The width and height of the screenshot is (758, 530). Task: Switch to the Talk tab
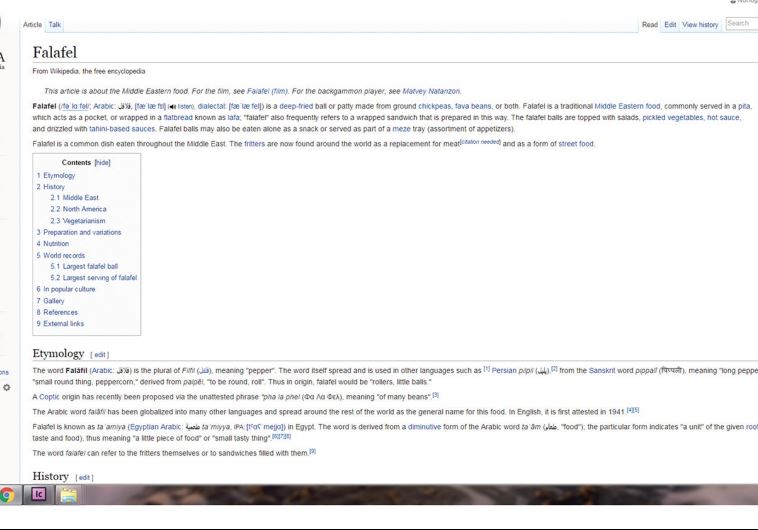[55, 24]
